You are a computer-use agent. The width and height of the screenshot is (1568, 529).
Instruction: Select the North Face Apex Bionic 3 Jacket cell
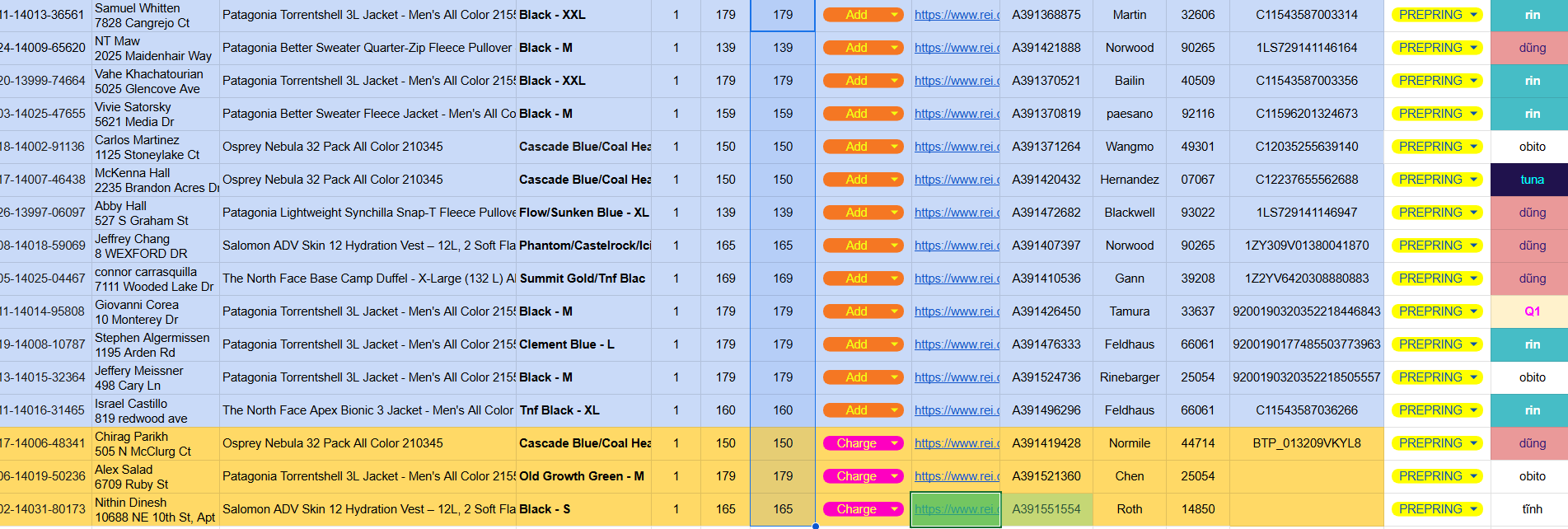tap(368, 410)
